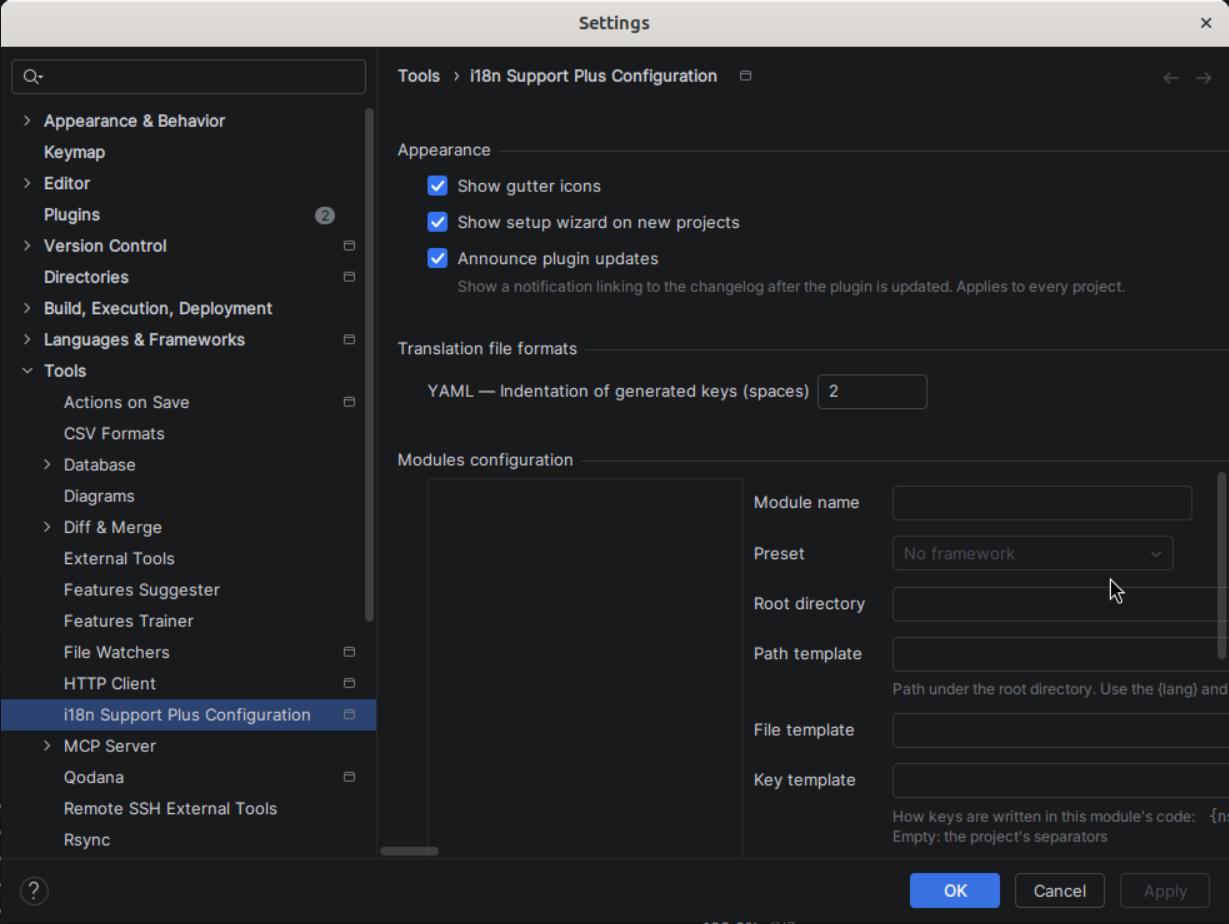This screenshot has height=924, width=1229.
Task: Open Rsync settings
Action: 87,840
